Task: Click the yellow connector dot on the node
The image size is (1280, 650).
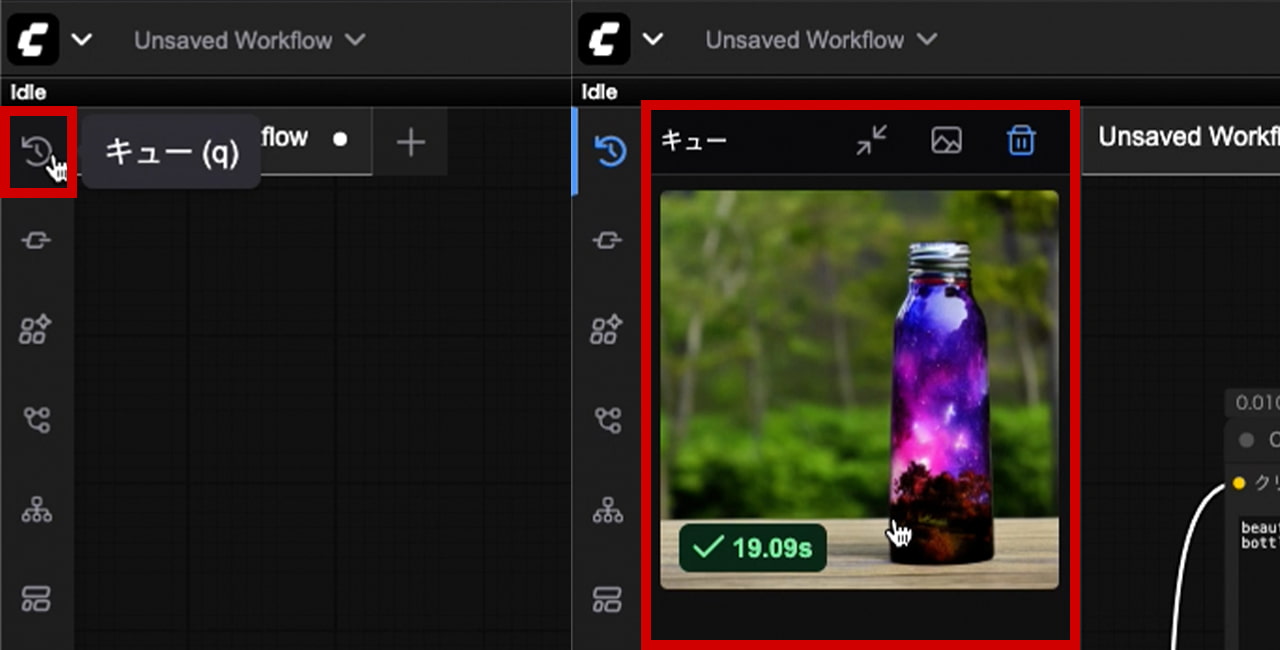Action: point(1239,483)
